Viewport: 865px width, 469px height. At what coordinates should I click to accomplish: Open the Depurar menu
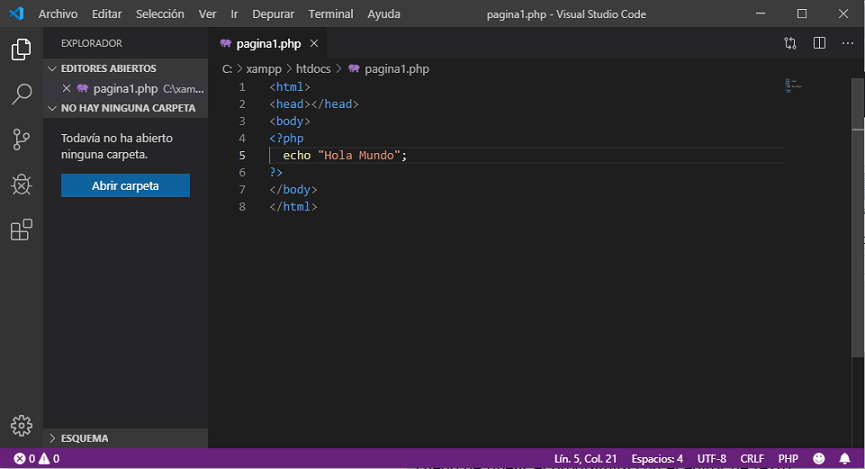coord(273,14)
